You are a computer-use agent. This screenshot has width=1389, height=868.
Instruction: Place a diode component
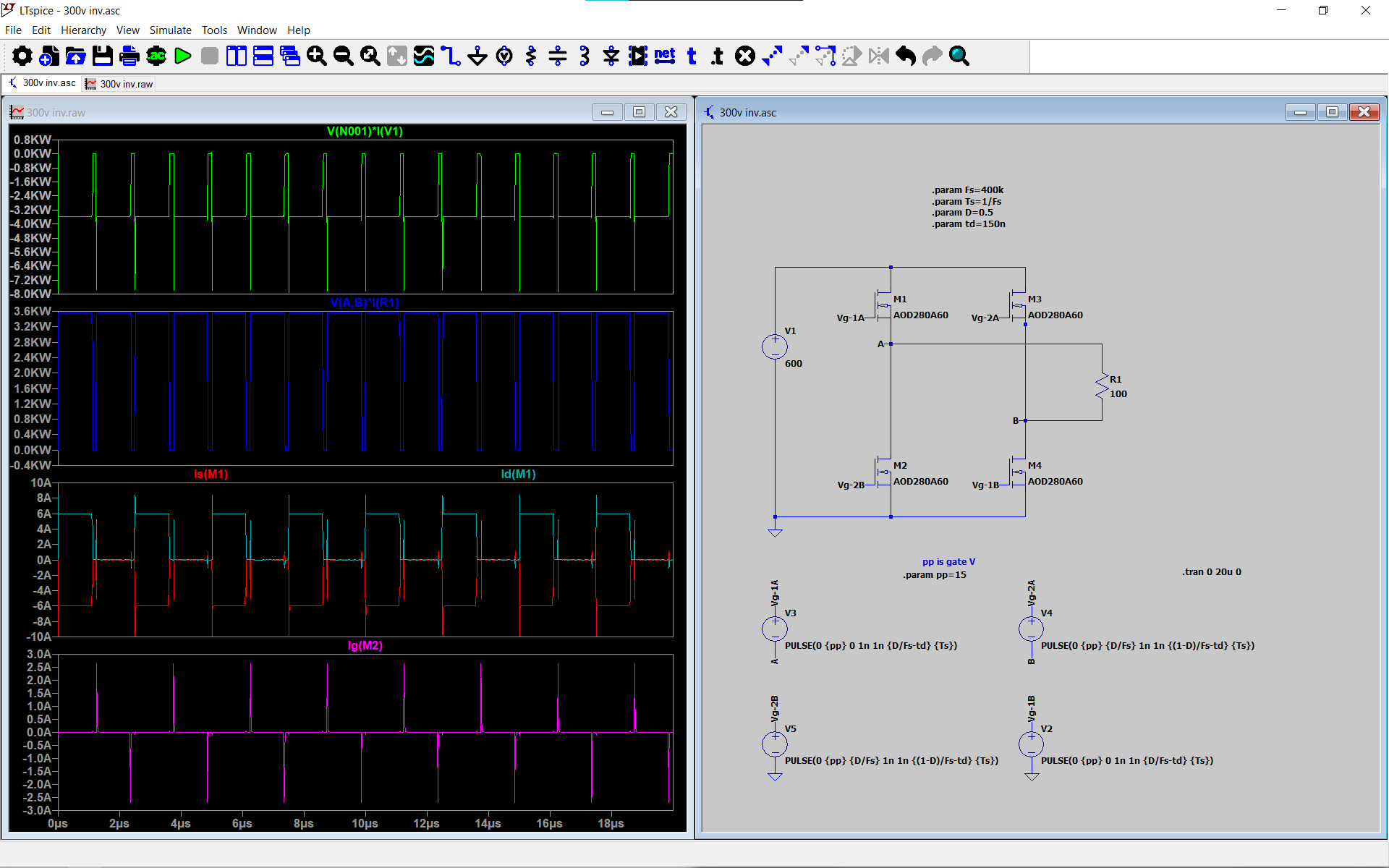pos(611,56)
